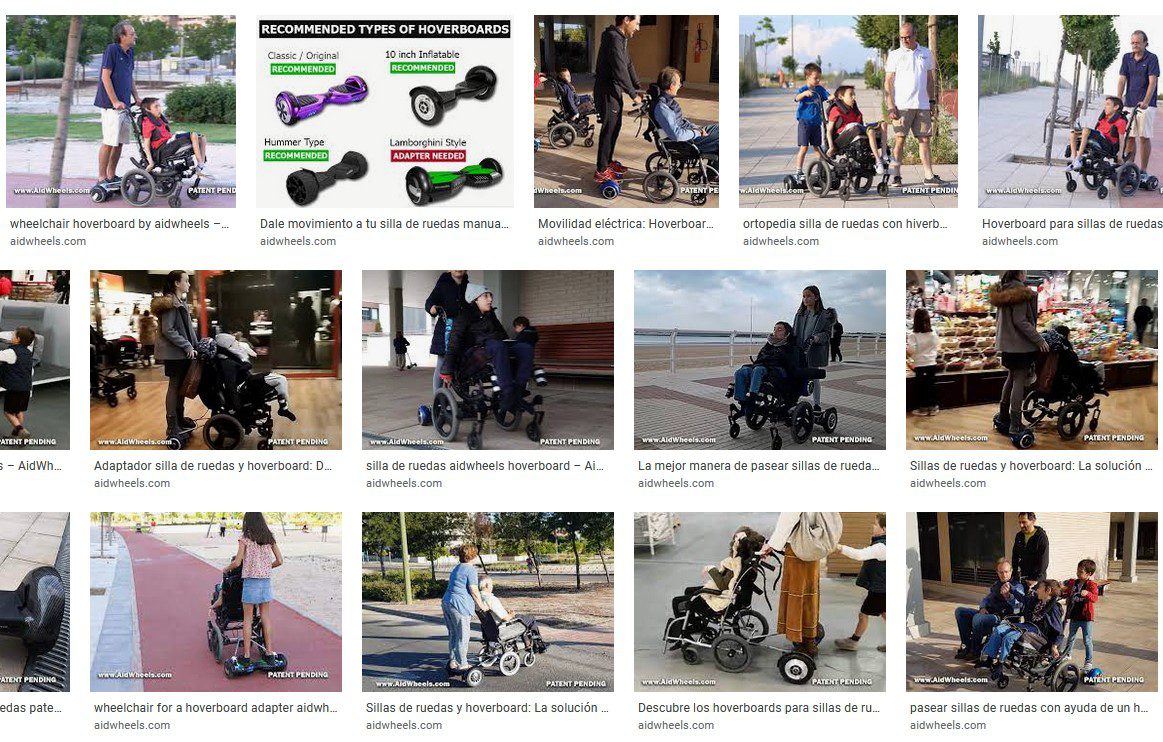
Task: Click 'silla de ruedas aidwheels hoverboard' title link
Action: pyautogui.click(x=484, y=465)
